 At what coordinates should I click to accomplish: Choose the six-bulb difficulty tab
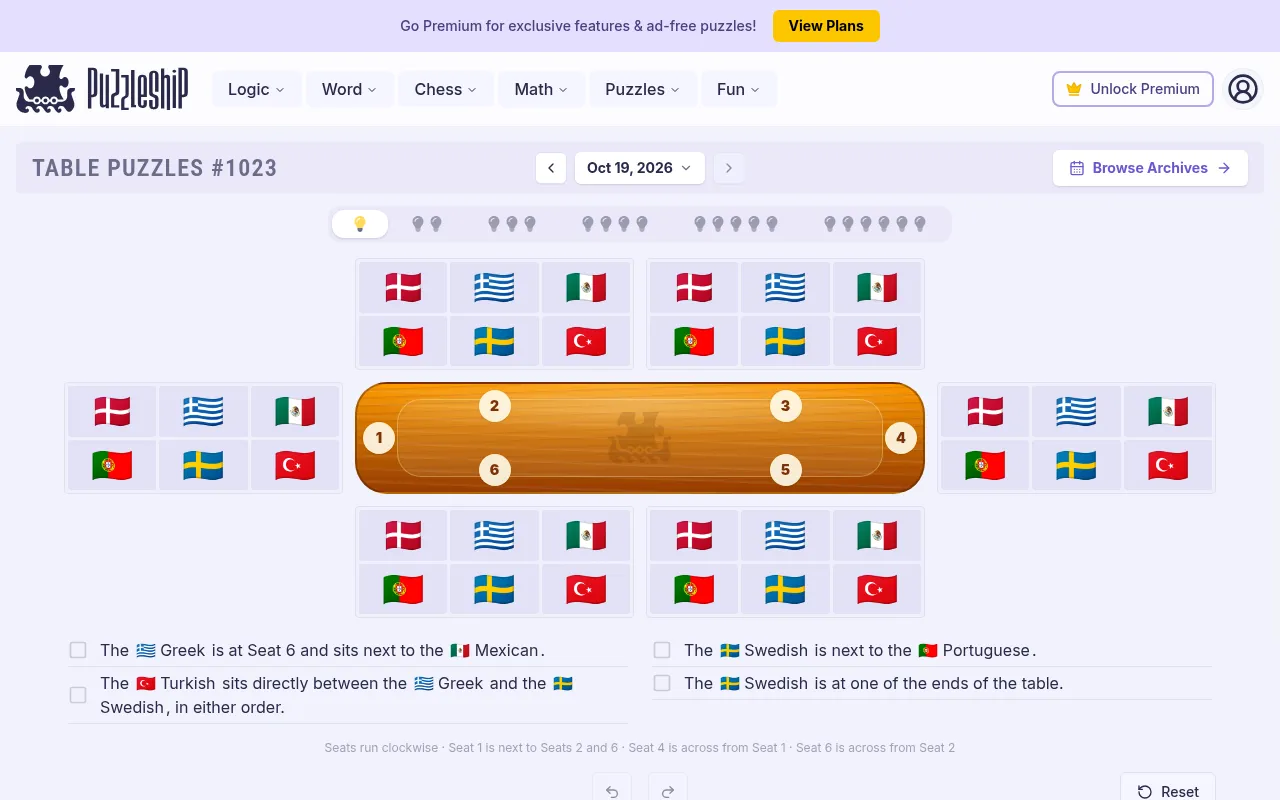point(875,224)
